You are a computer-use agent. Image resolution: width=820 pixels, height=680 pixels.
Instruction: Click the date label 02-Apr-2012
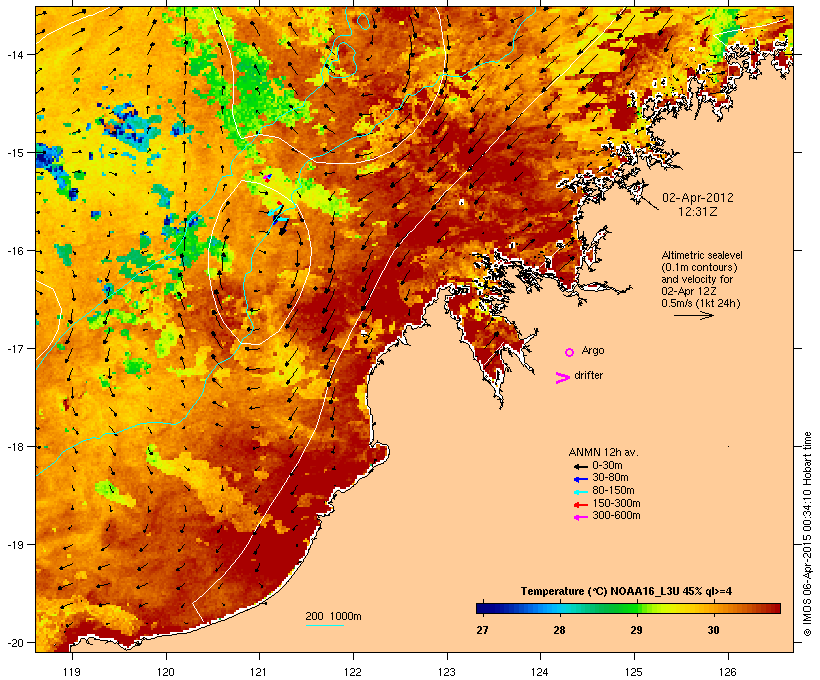point(698,198)
